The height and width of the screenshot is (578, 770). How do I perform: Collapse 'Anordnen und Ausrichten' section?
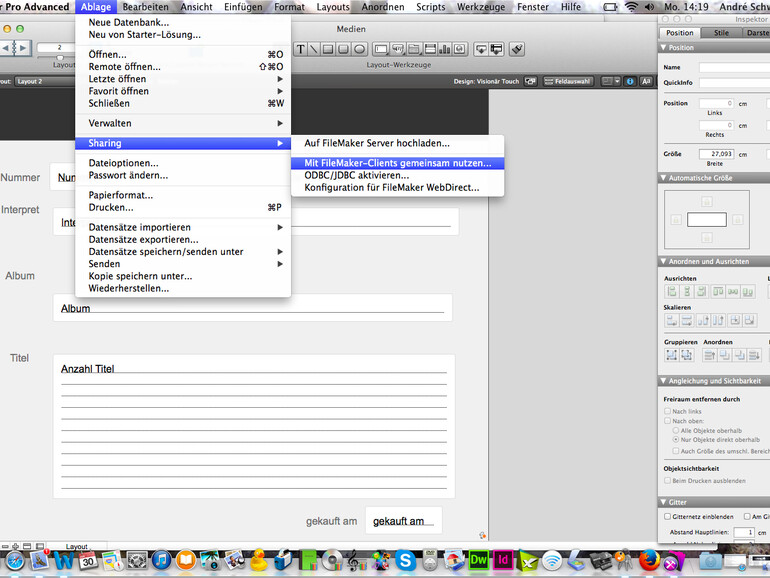pyautogui.click(x=714, y=261)
